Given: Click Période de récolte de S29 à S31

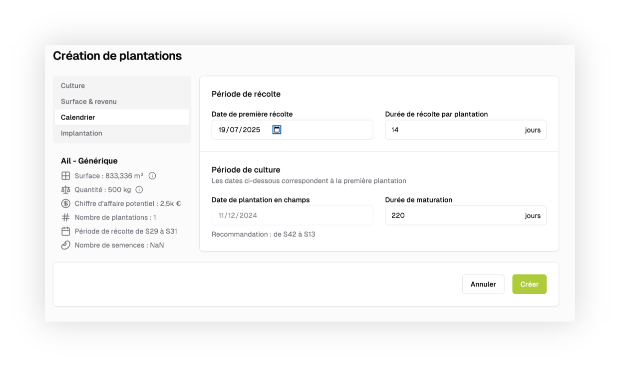Looking at the screenshot, I should point(126,231).
